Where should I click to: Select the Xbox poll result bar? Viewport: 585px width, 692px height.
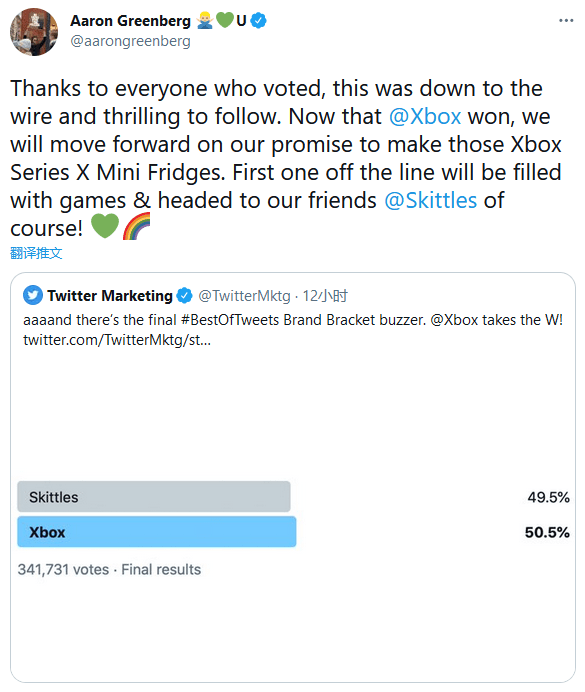click(157, 532)
